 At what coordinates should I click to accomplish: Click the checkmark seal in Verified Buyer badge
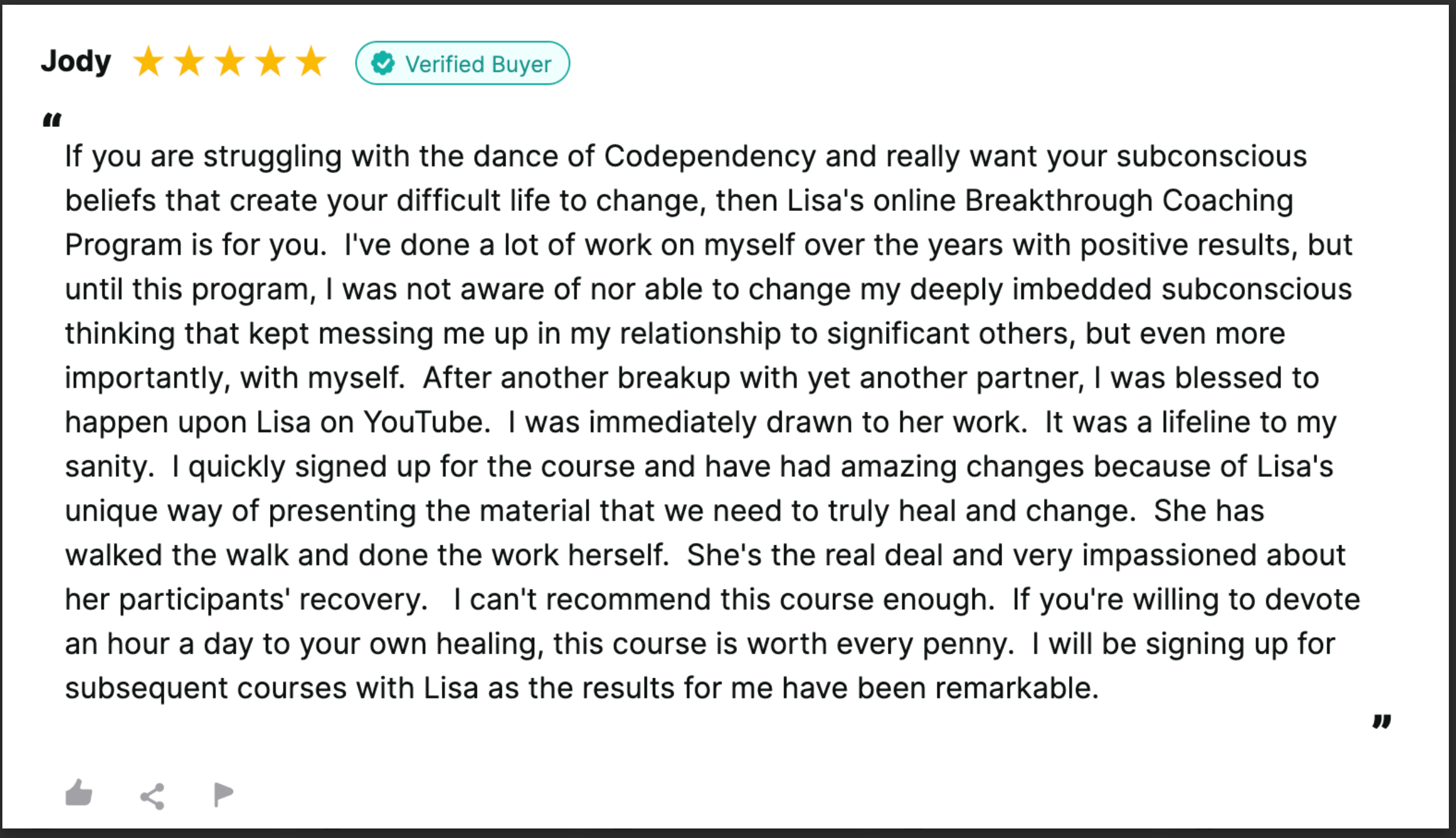[x=383, y=63]
